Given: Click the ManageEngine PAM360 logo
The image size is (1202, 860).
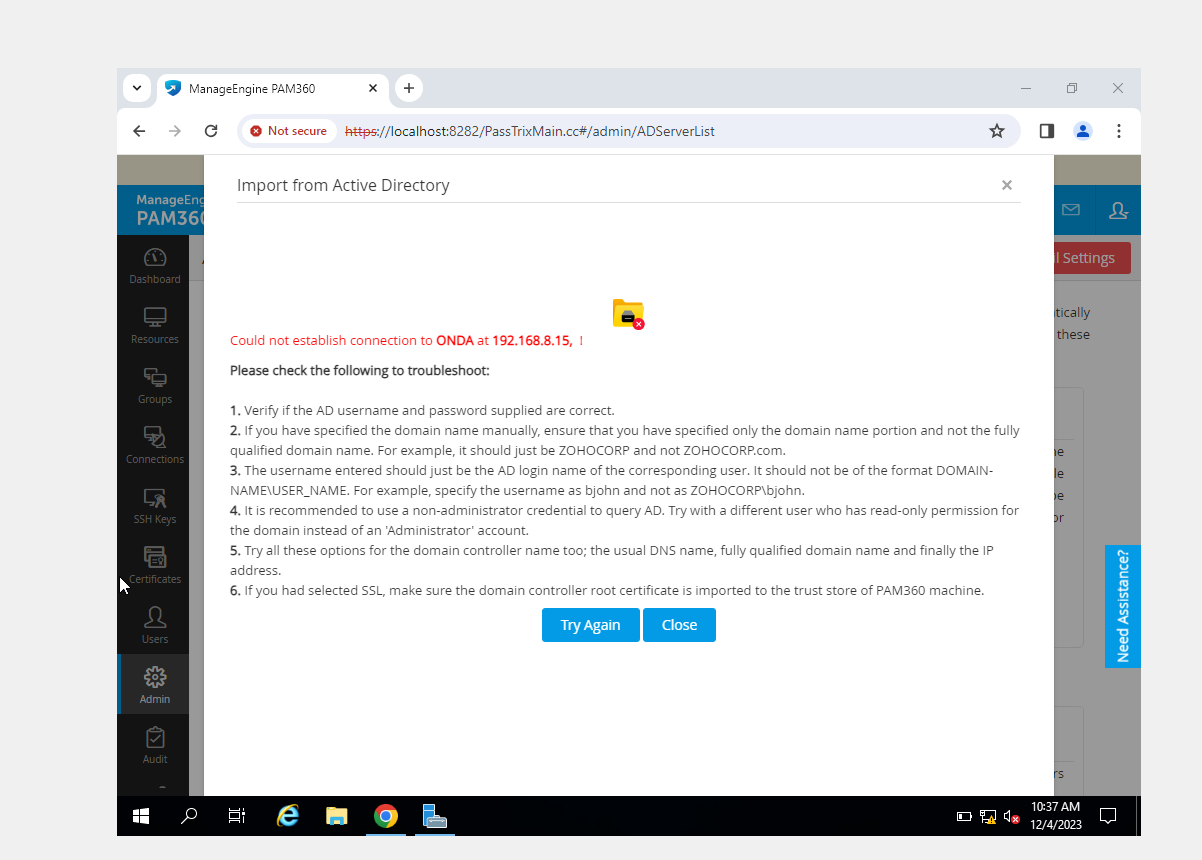Looking at the screenshot, I should [170, 210].
